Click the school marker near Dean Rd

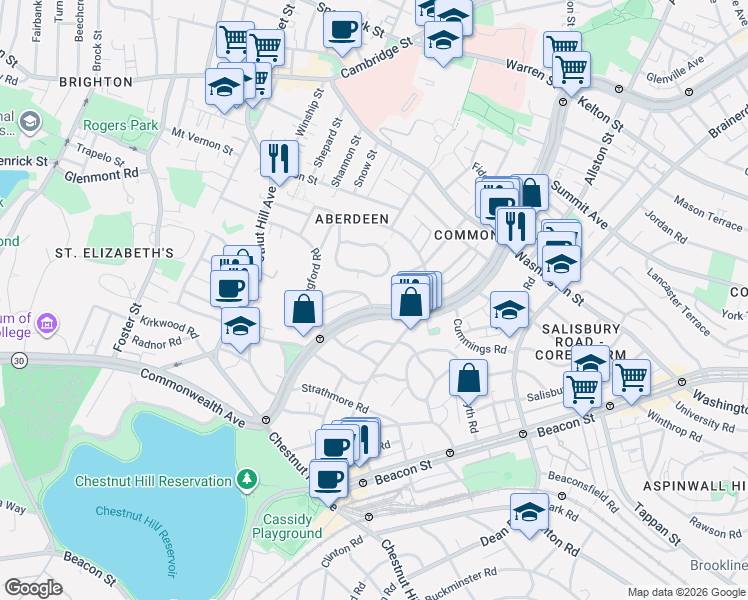click(530, 513)
